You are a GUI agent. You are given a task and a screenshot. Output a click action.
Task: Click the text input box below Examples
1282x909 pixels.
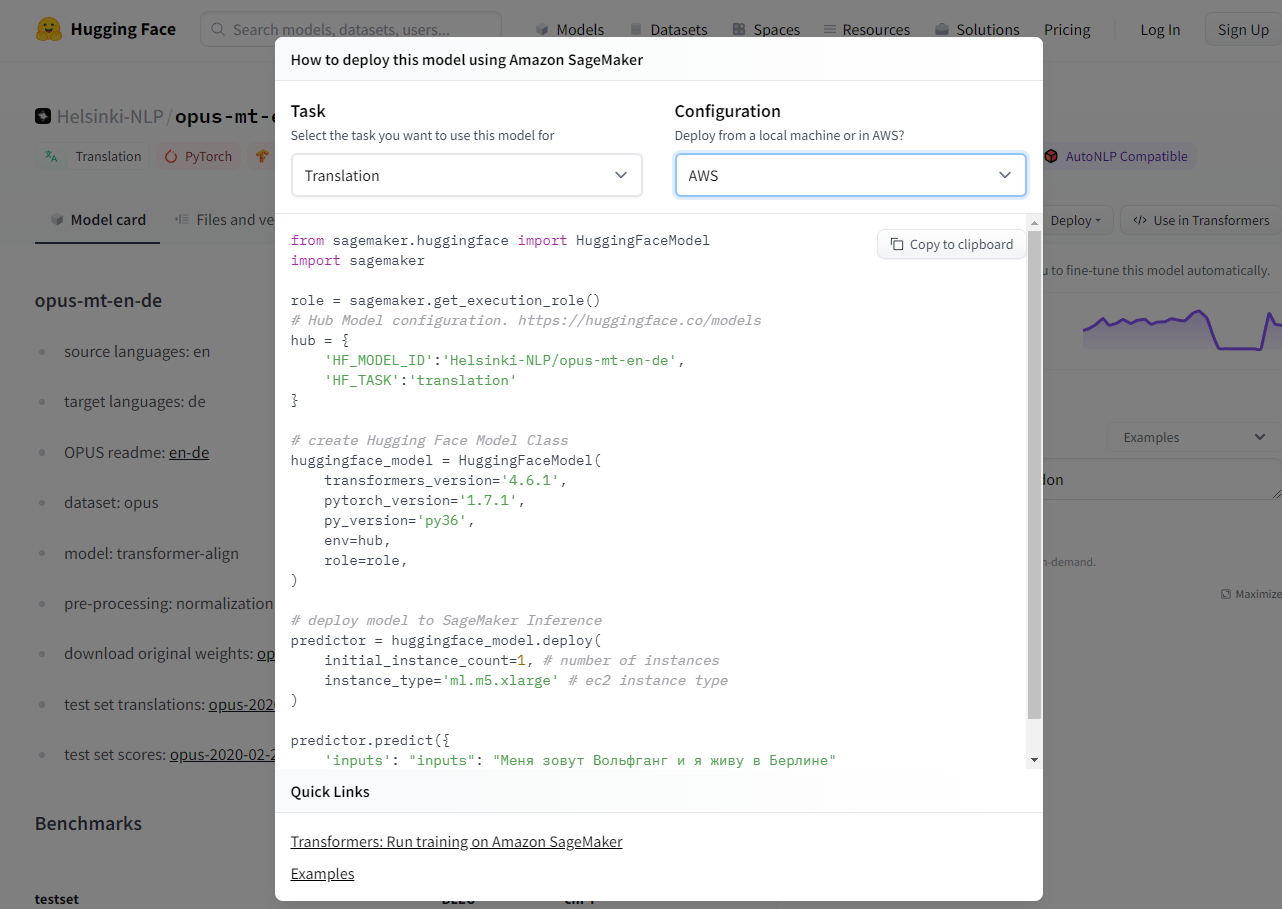1162,480
